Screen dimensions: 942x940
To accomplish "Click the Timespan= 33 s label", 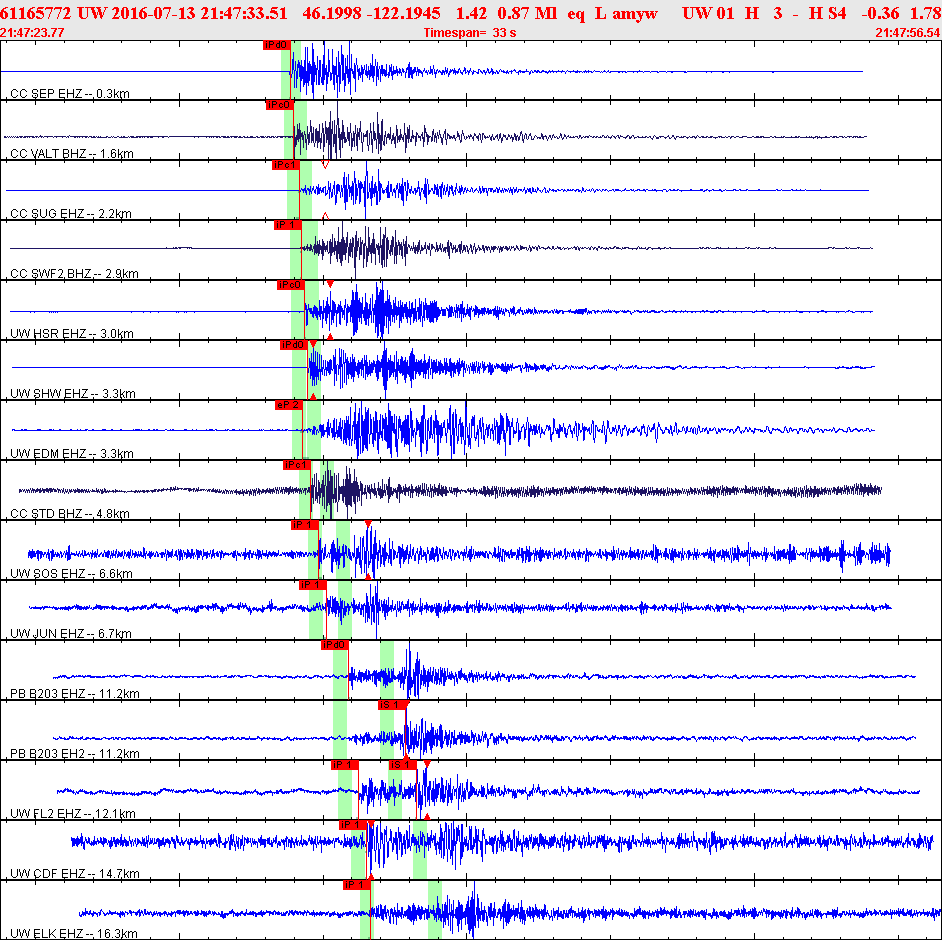I will (470, 33).
